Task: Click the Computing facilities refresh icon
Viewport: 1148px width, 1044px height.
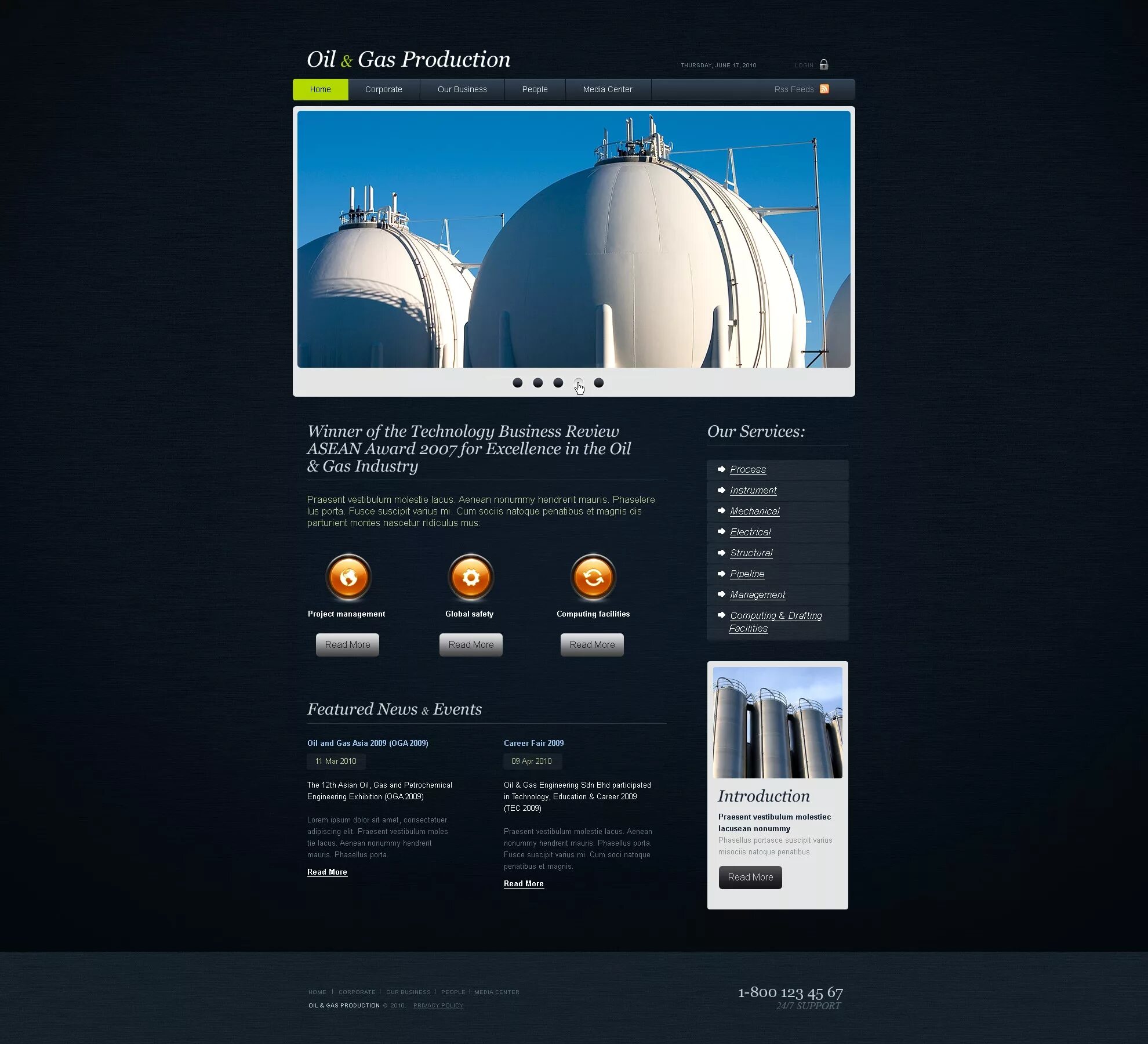Action: pyautogui.click(x=593, y=577)
